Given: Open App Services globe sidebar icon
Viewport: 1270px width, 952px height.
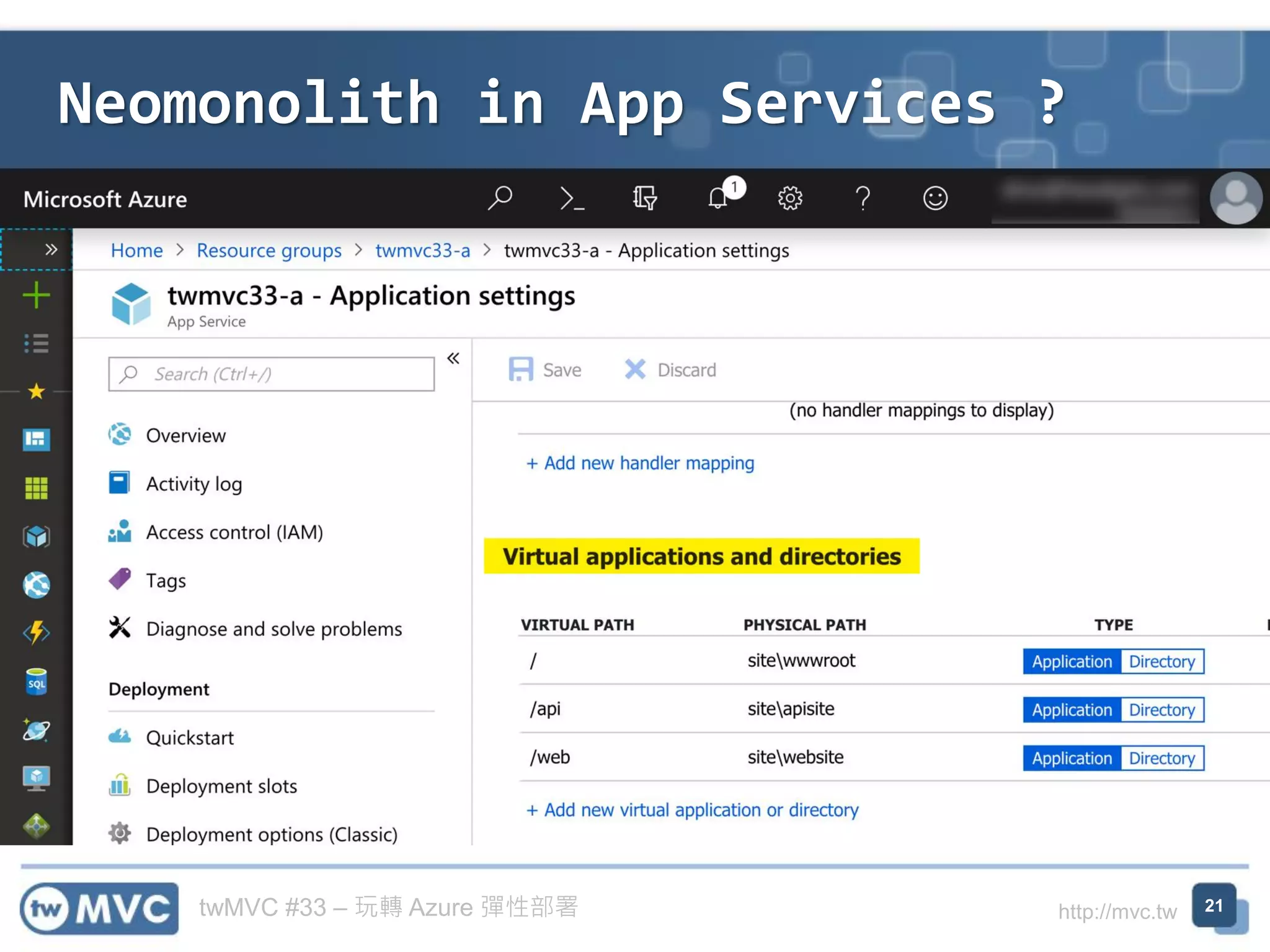Looking at the screenshot, I should pyautogui.click(x=36, y=584).
